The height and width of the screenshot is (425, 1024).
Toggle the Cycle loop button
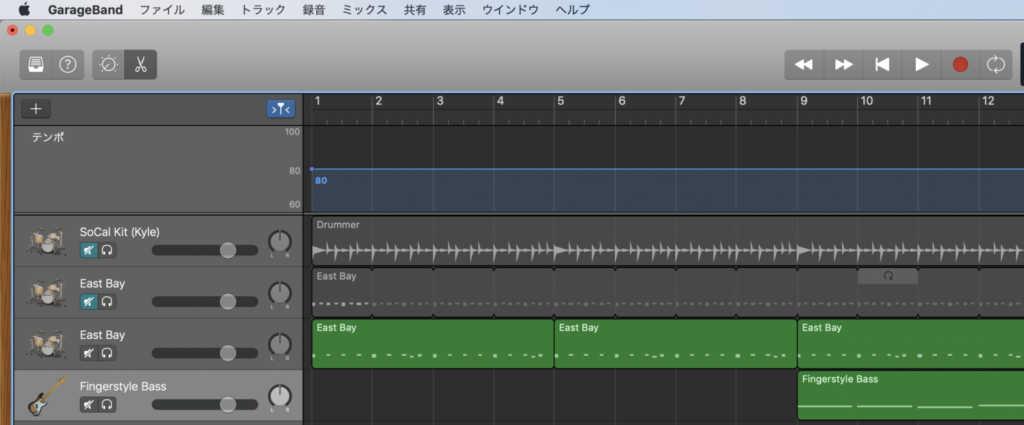[x=995, y=65]
